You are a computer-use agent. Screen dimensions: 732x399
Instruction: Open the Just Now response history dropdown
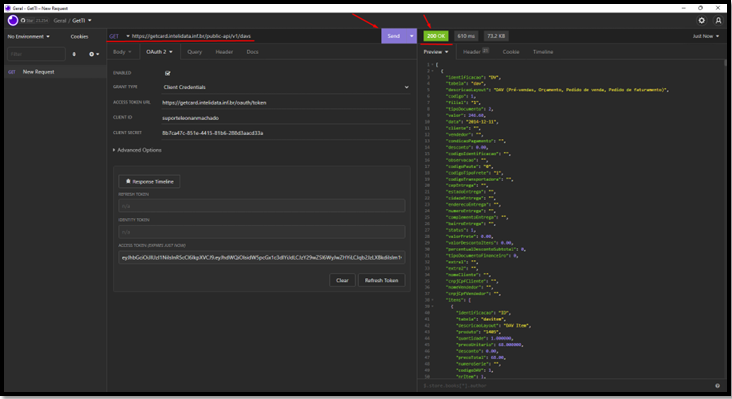(705, 36)
